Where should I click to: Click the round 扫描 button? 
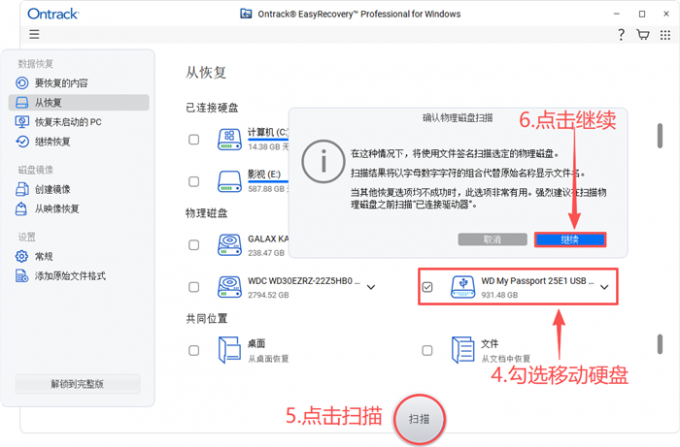419,419
